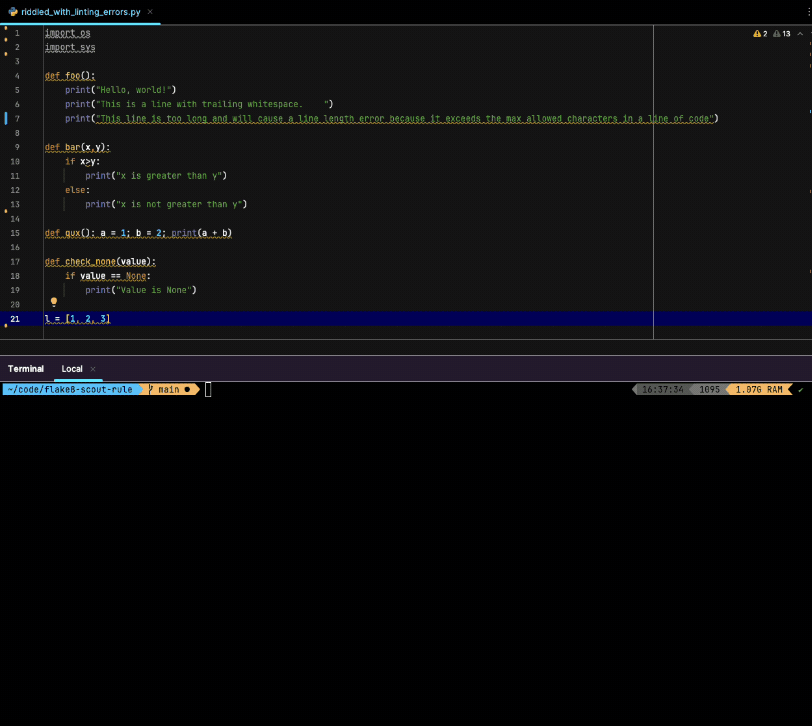Close the Local terminal session tab
The height and width of the screenshot is (726, 812).
[x=93, y=369]
